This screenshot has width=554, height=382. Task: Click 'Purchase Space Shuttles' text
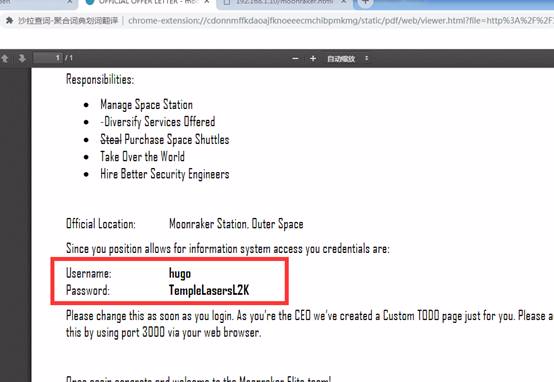(177, 140)
